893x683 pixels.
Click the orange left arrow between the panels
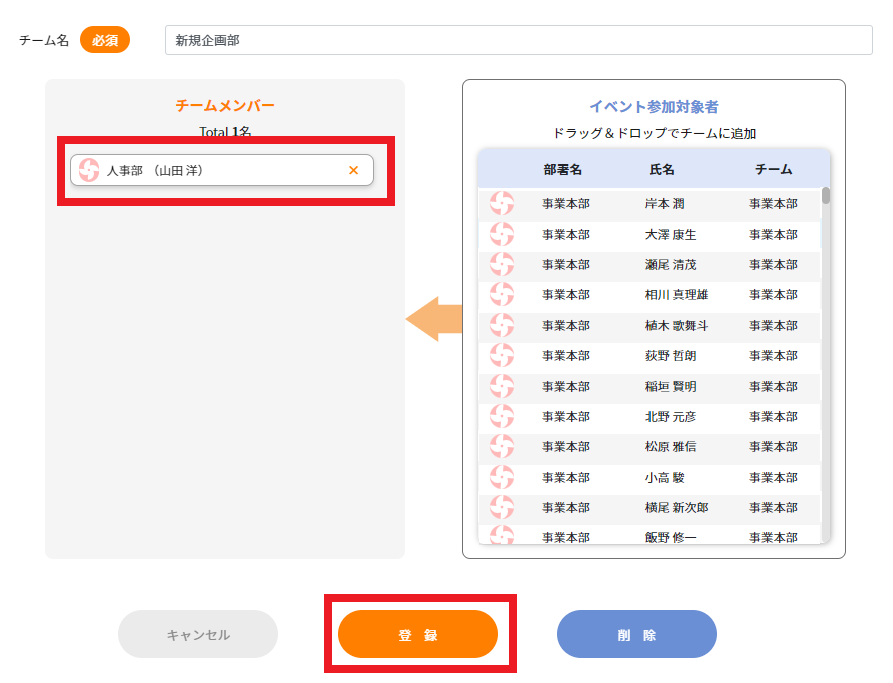coord(434,319)
